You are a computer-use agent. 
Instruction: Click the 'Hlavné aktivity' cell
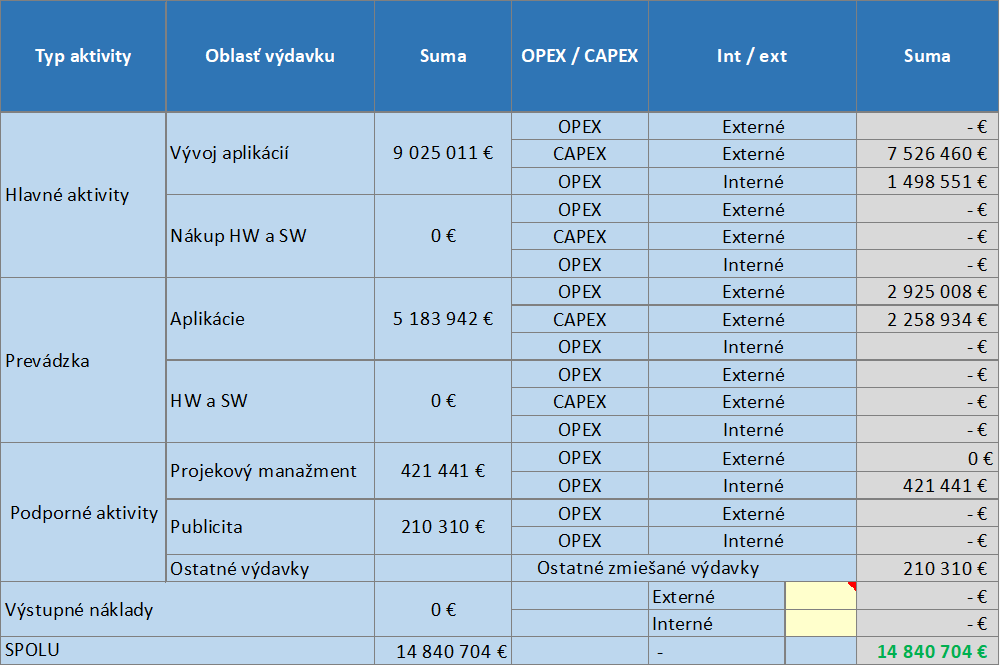(83, 195)
